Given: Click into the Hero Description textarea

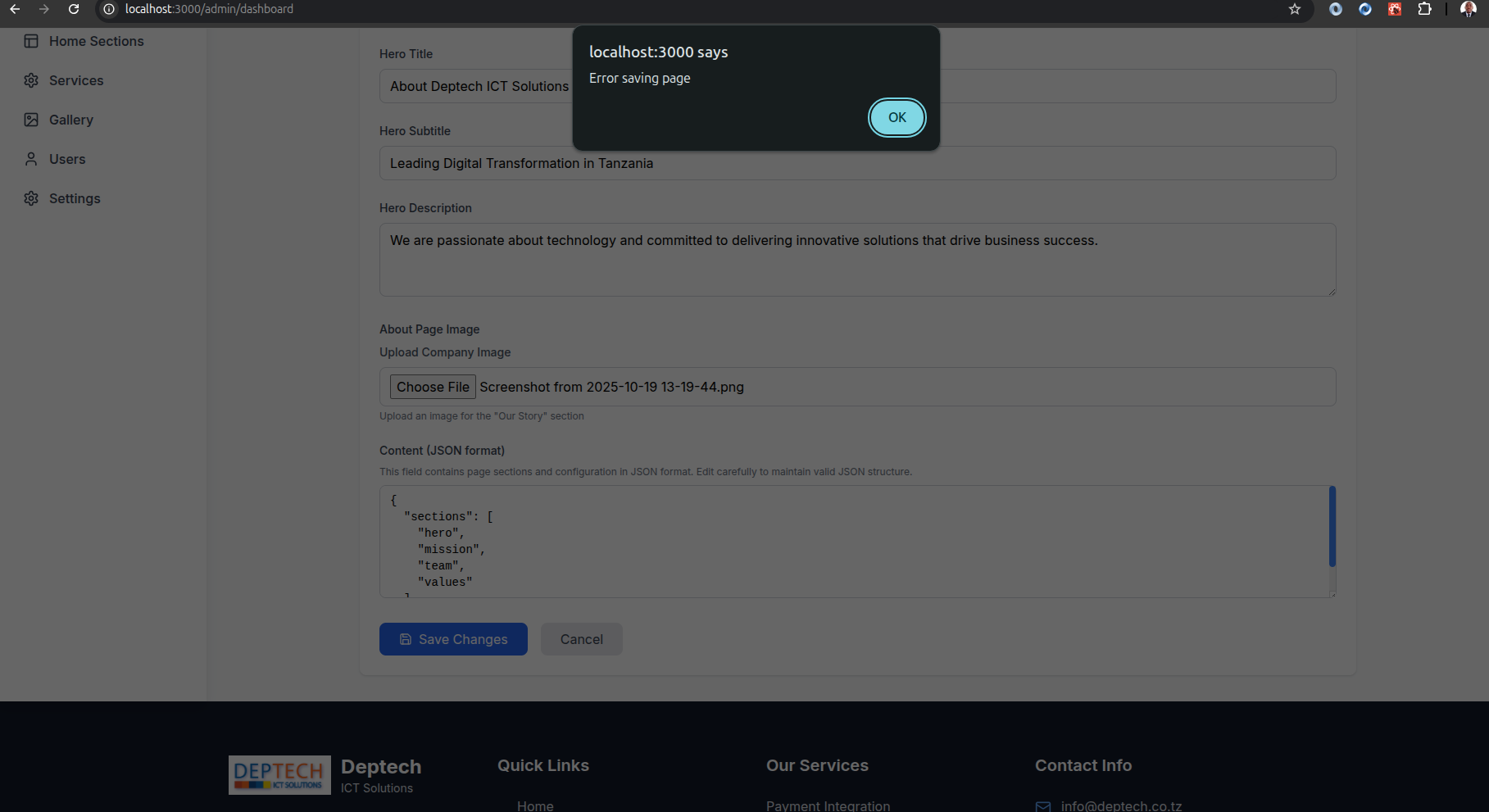Looking at the screenshot, I should (x=857, y=260).
